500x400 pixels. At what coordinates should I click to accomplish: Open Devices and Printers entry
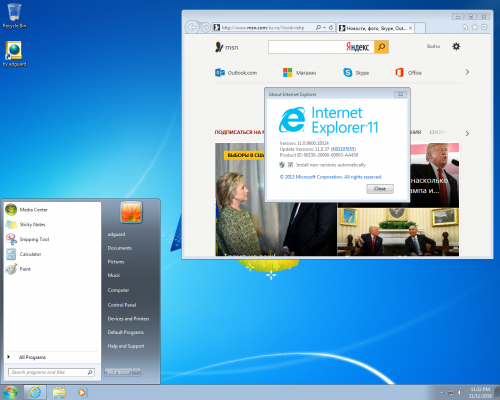128,319
